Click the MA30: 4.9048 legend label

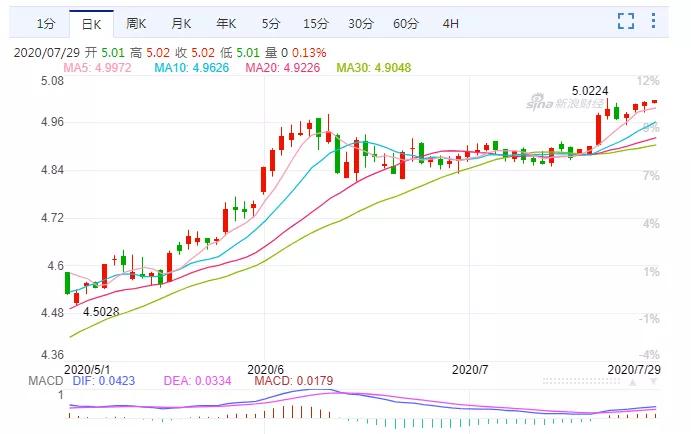tap(374, 67)
